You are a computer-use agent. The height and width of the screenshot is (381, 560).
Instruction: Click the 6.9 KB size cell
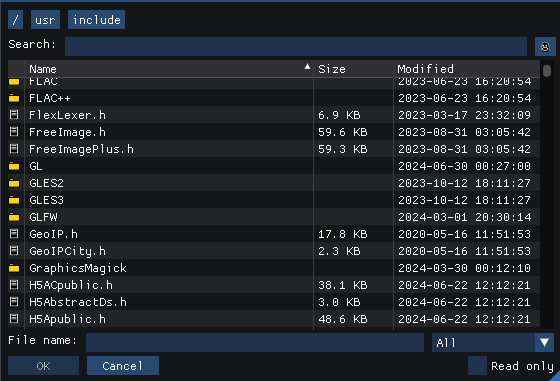(339, 115)
